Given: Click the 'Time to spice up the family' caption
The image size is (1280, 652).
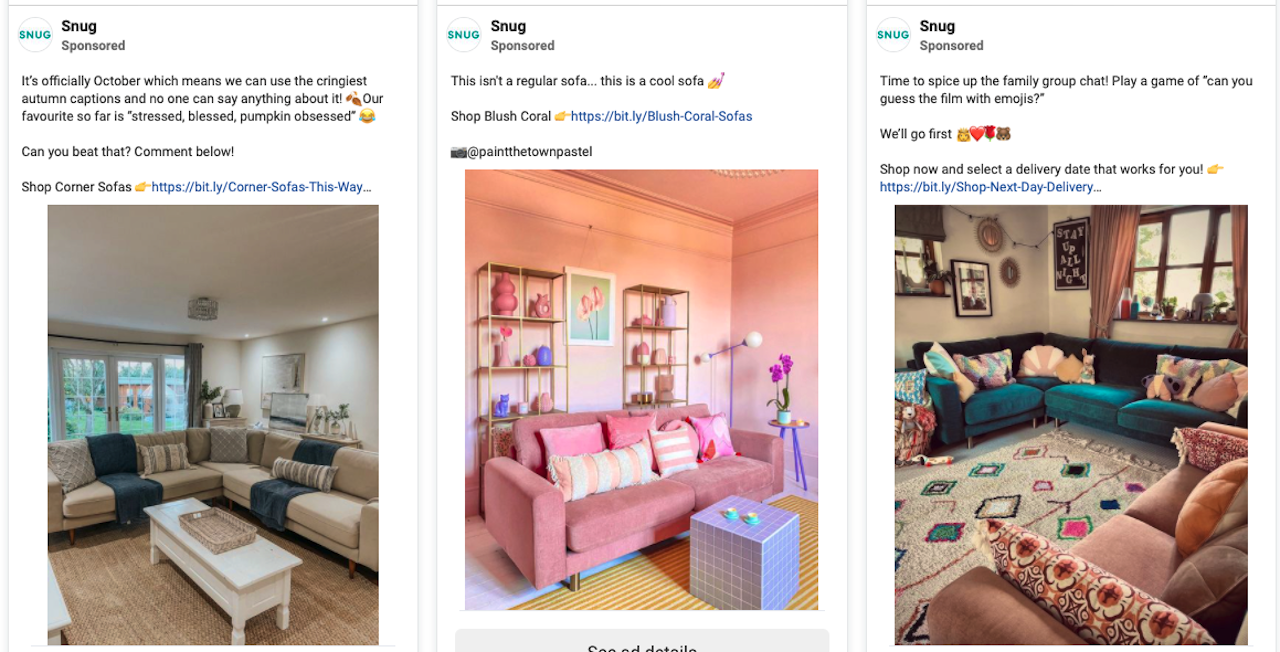Looking at the screenshot, I should (x=1066, y=90).
